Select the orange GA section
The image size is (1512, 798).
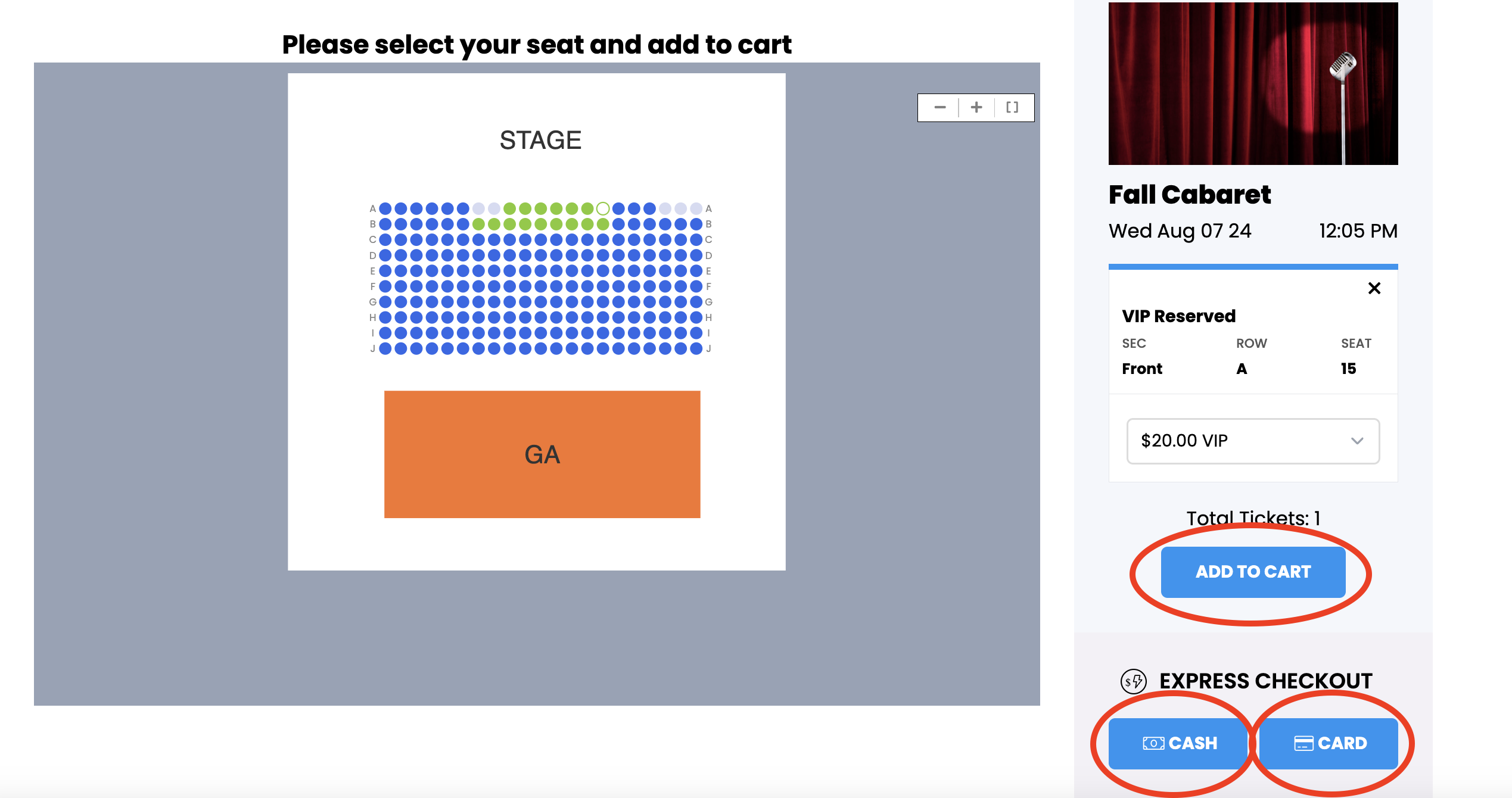coord(542,454)
